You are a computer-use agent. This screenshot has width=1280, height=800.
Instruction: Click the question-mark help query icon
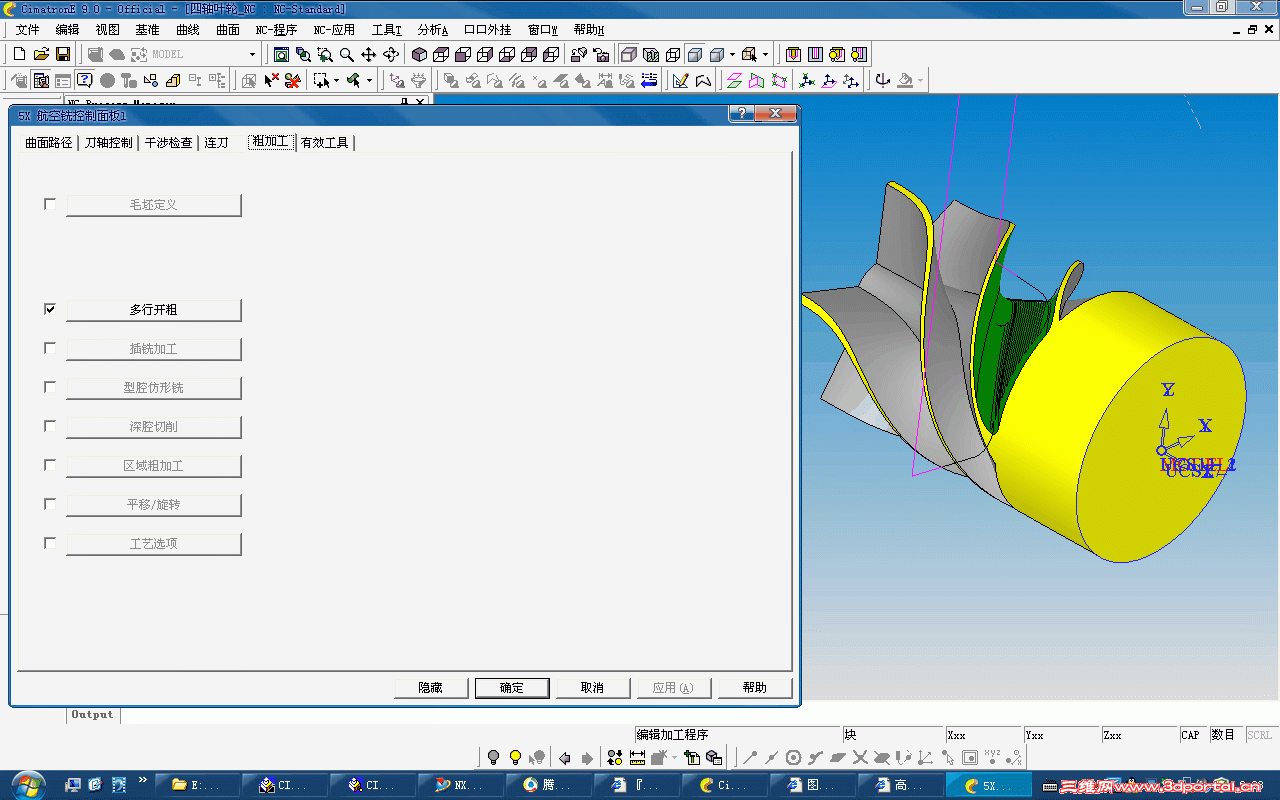point(85,80)
